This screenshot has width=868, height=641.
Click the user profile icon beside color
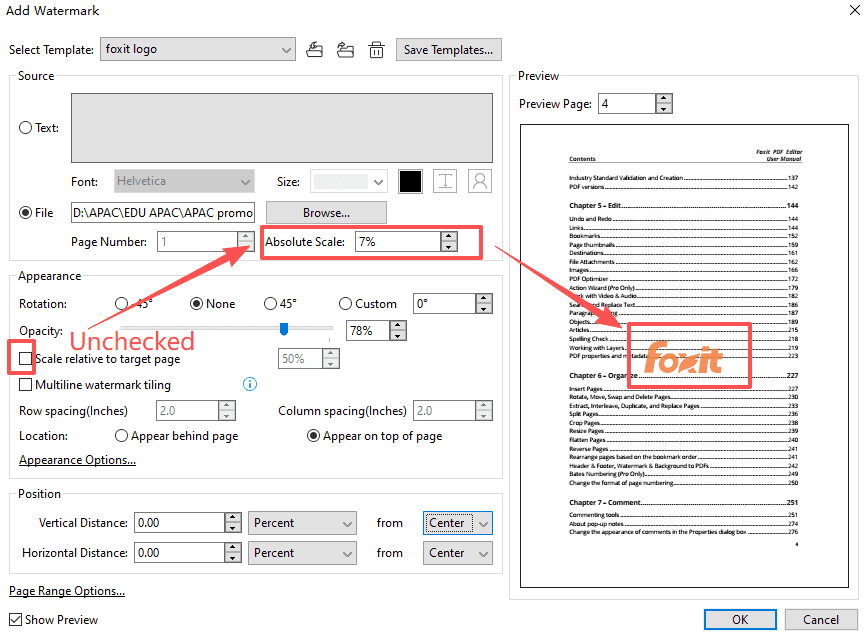click(x=480, y=182)
